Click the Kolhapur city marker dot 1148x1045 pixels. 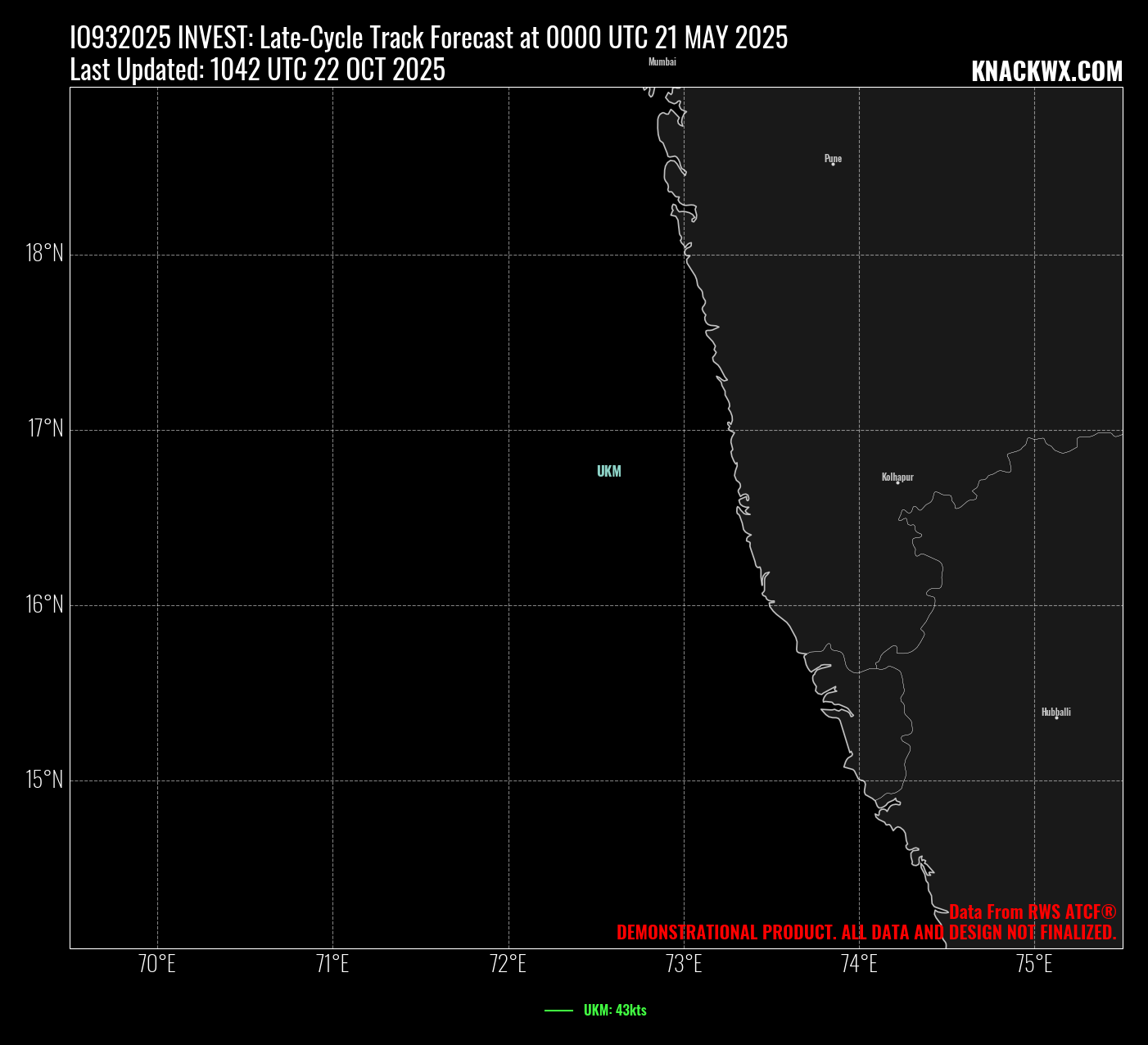click(x=897, y=482)
